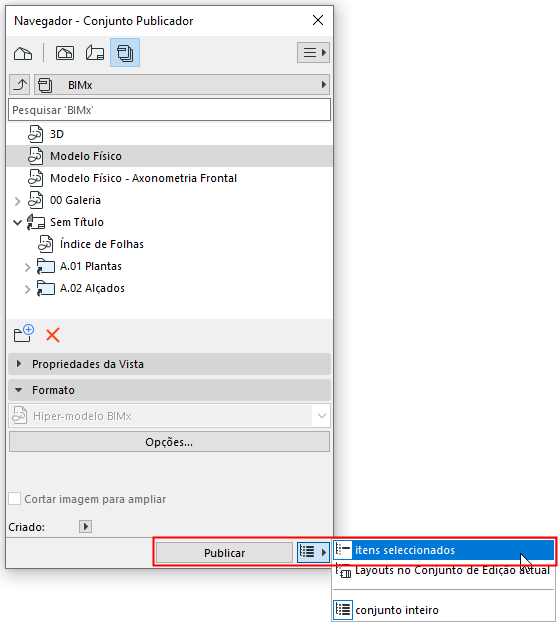The height and width of the screenshot is (627, 559).
Task: Click the Sem Título book icon
Action: 36,222
